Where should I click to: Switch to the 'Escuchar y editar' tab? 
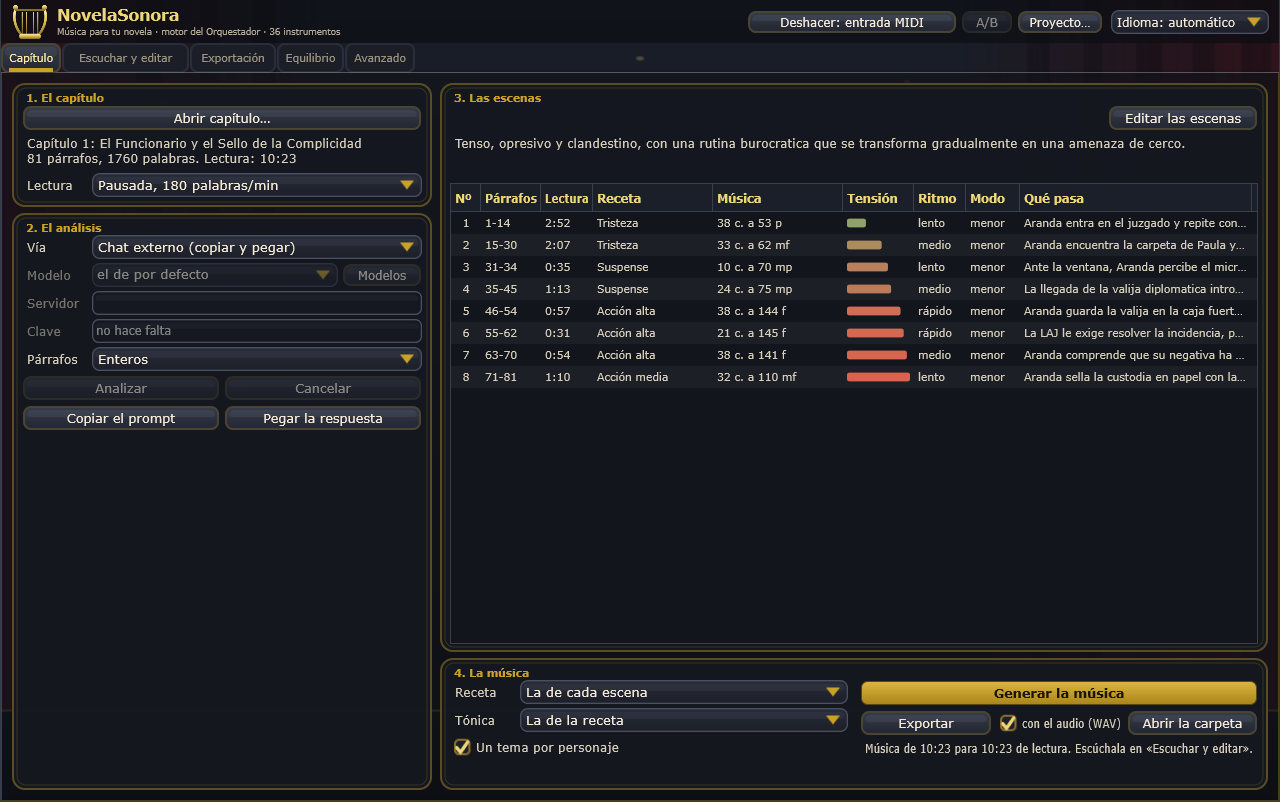(x=126, y=58)
